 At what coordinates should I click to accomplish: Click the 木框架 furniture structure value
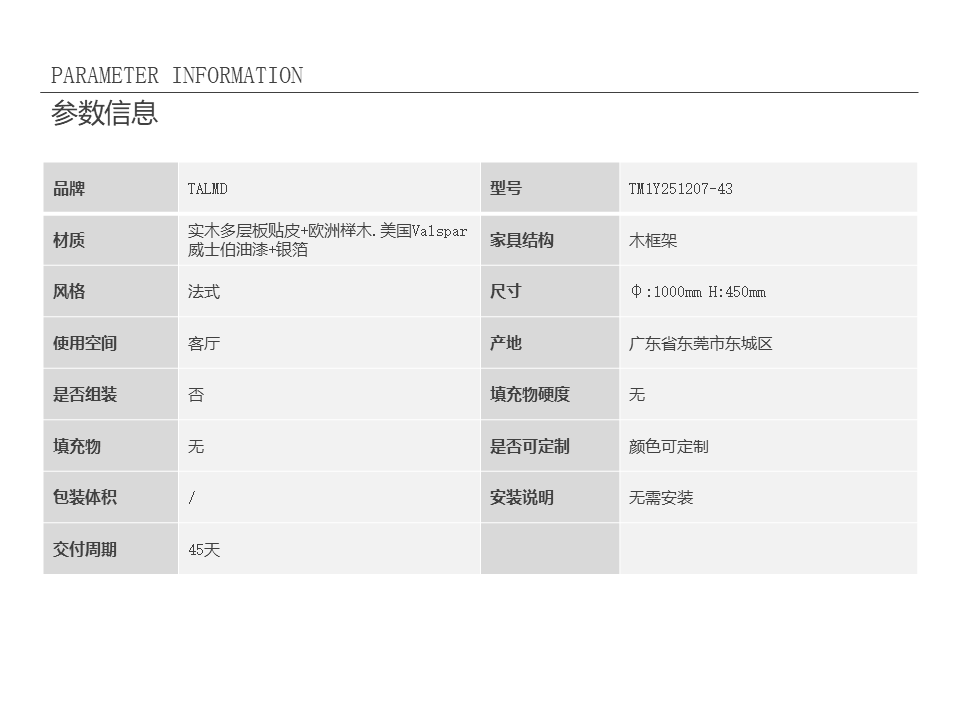(x=653, y=241)
